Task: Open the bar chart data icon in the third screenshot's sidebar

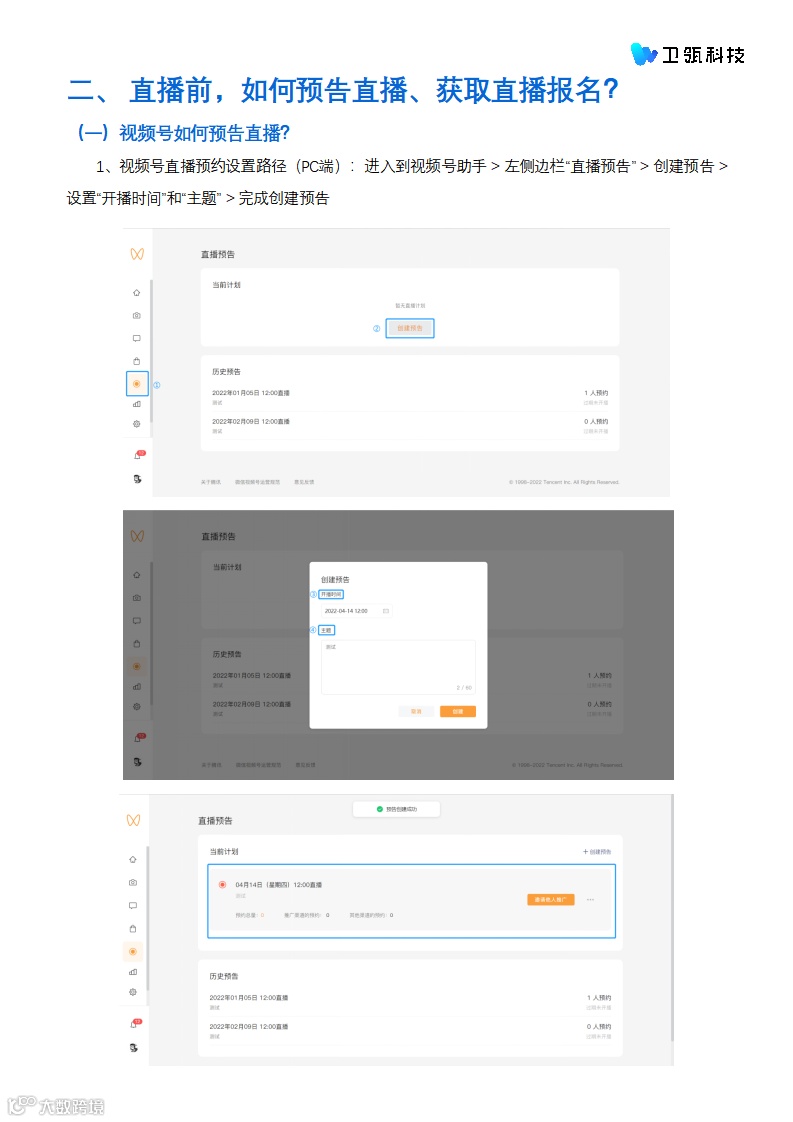Action: [132, 972]
